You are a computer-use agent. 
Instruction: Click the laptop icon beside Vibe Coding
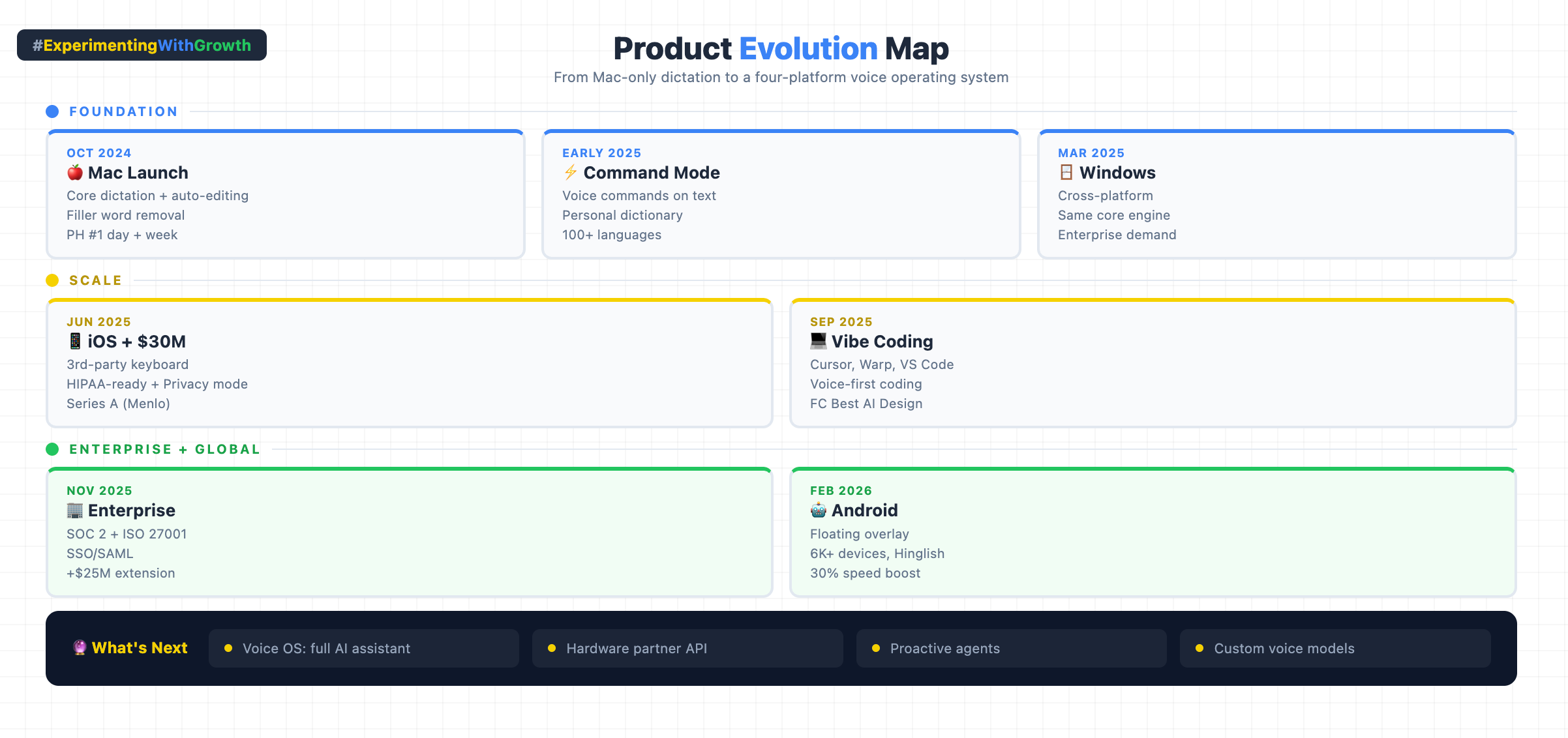pyautogui.click(x=818, y=341)
